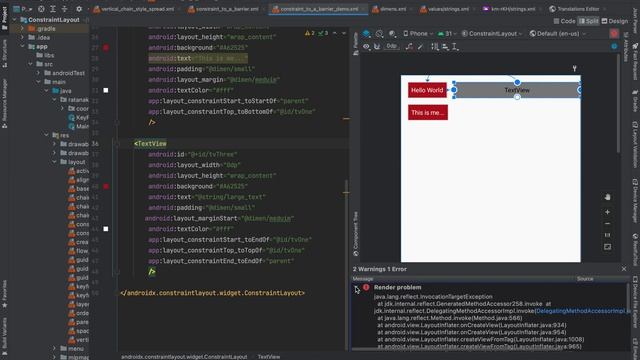
Task: Click 1:1 actual size zoom icon
Action: coord(607,235)
